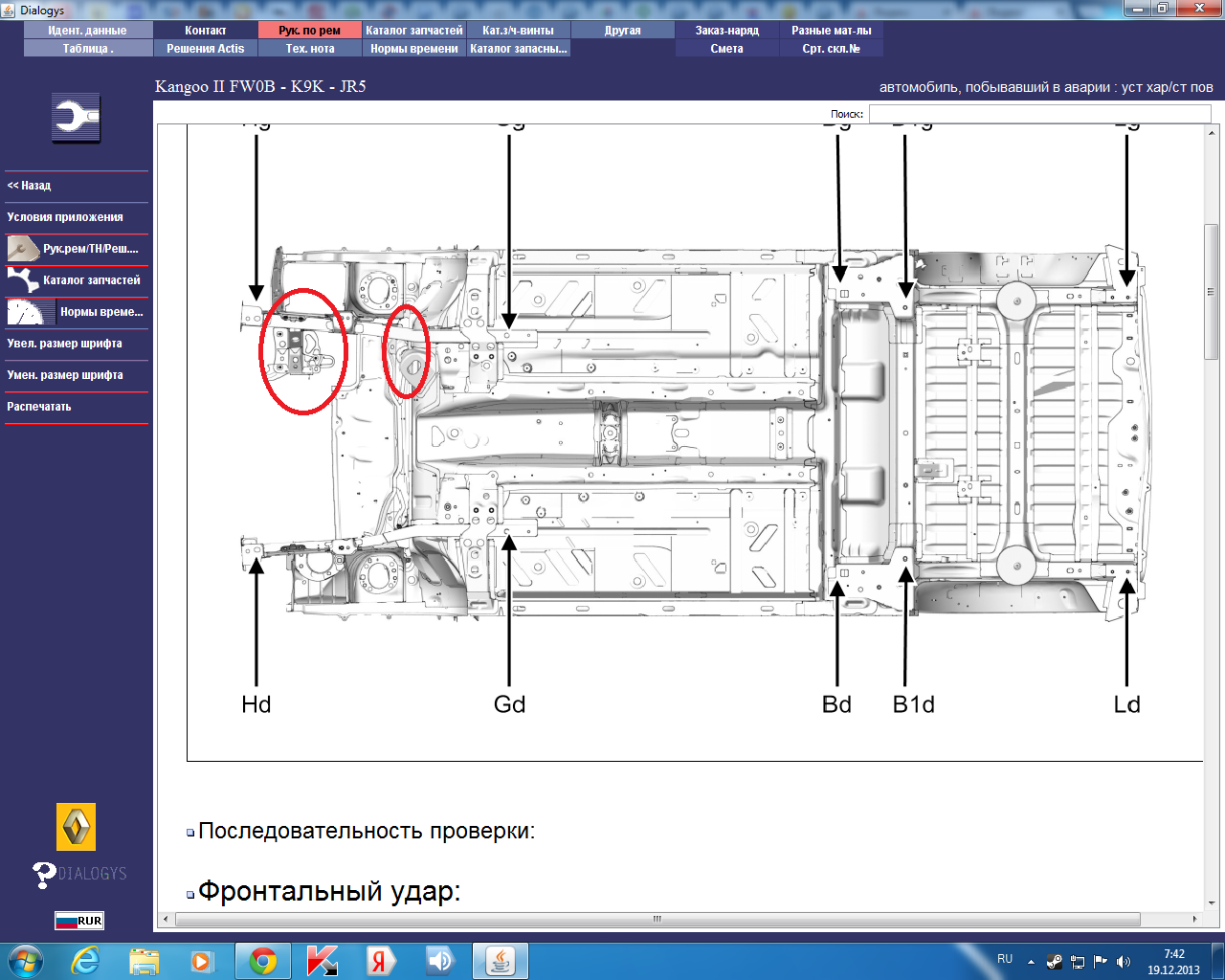The width and height of the screenshot is (1225, 980).
Task: Decrease font with Умен. размер шрифта
Action: [x=77, y=375]
